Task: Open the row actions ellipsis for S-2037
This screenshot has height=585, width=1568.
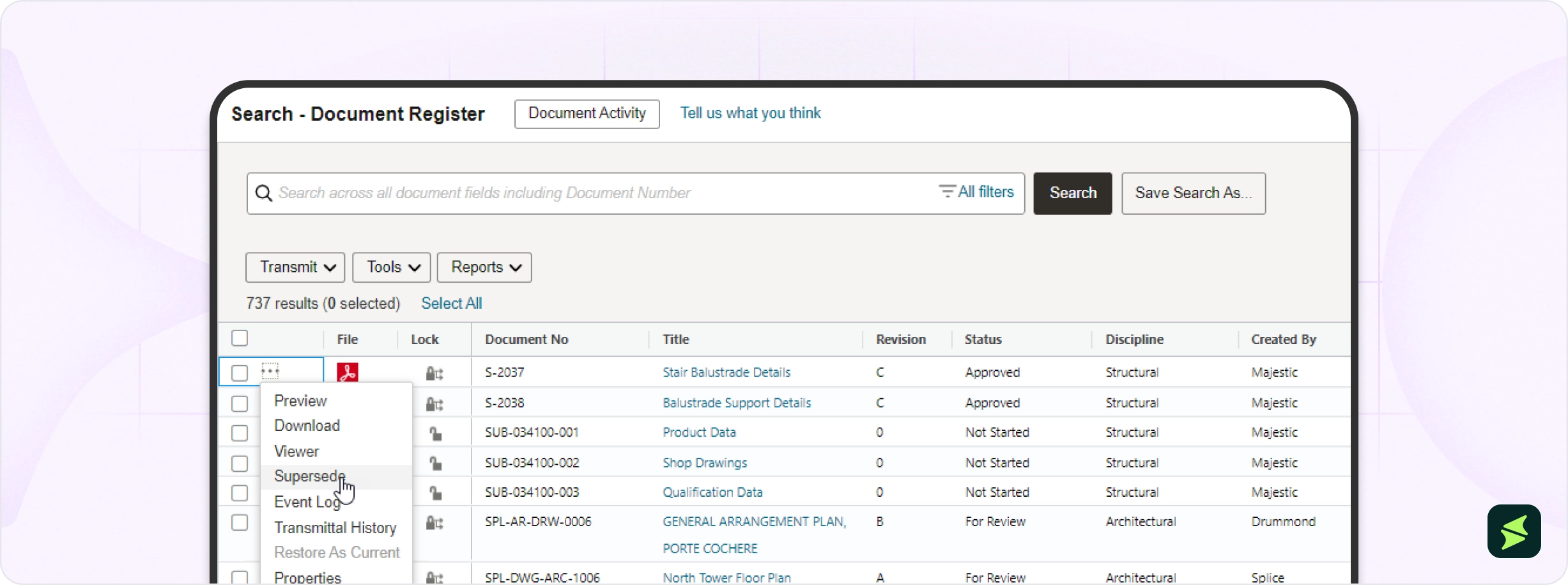Action: 270,371
